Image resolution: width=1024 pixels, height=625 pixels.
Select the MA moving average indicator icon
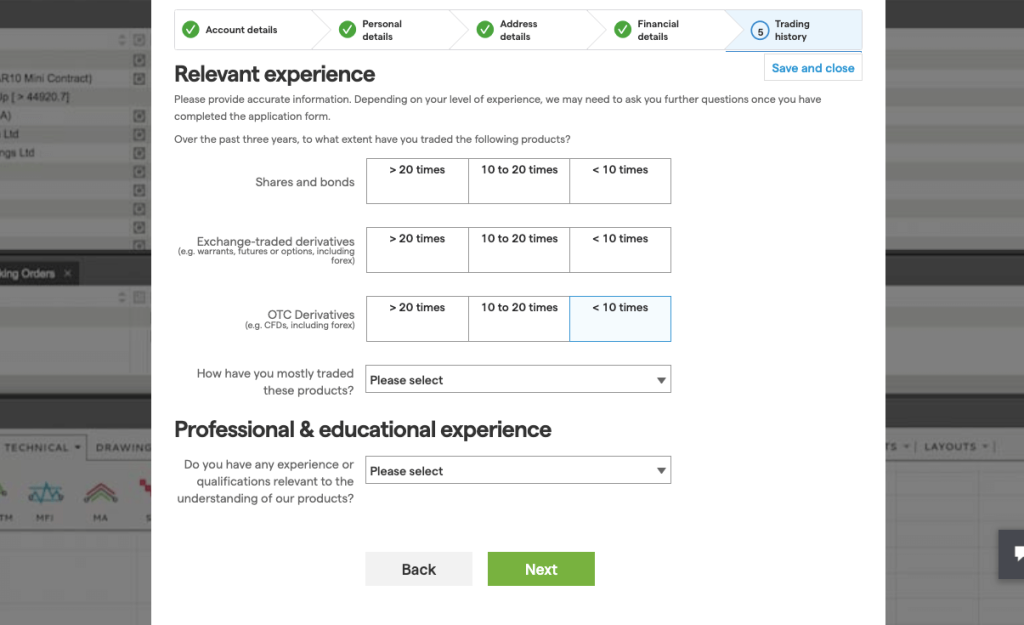(100, 493)
